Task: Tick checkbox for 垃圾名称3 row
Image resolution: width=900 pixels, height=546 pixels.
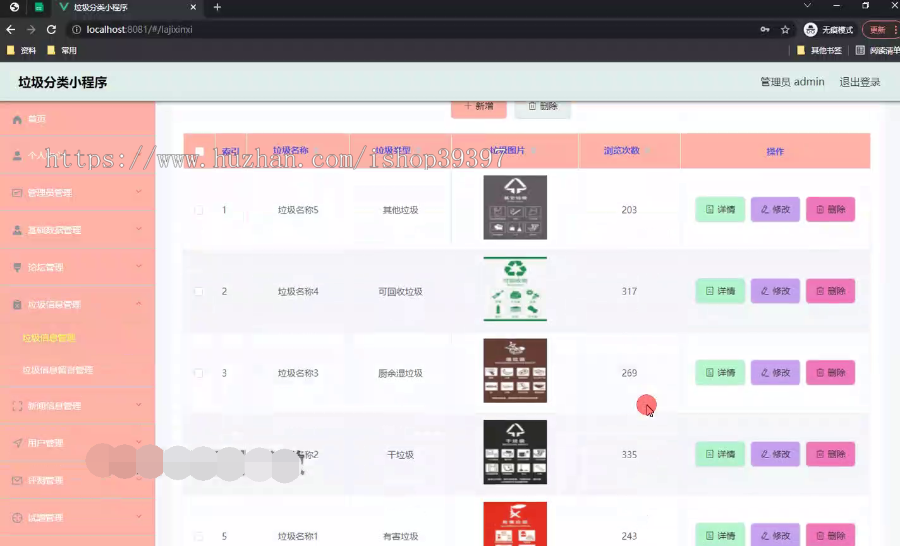Action: 199,373
